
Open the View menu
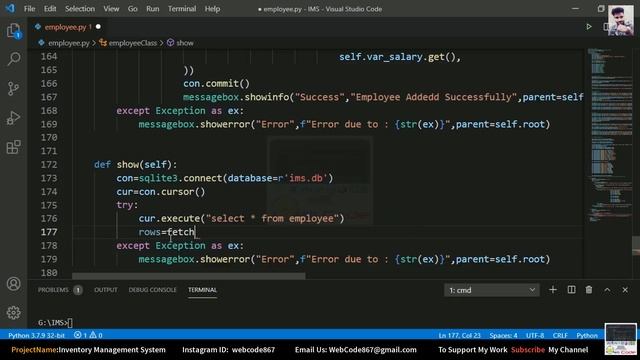pos(111,9)
